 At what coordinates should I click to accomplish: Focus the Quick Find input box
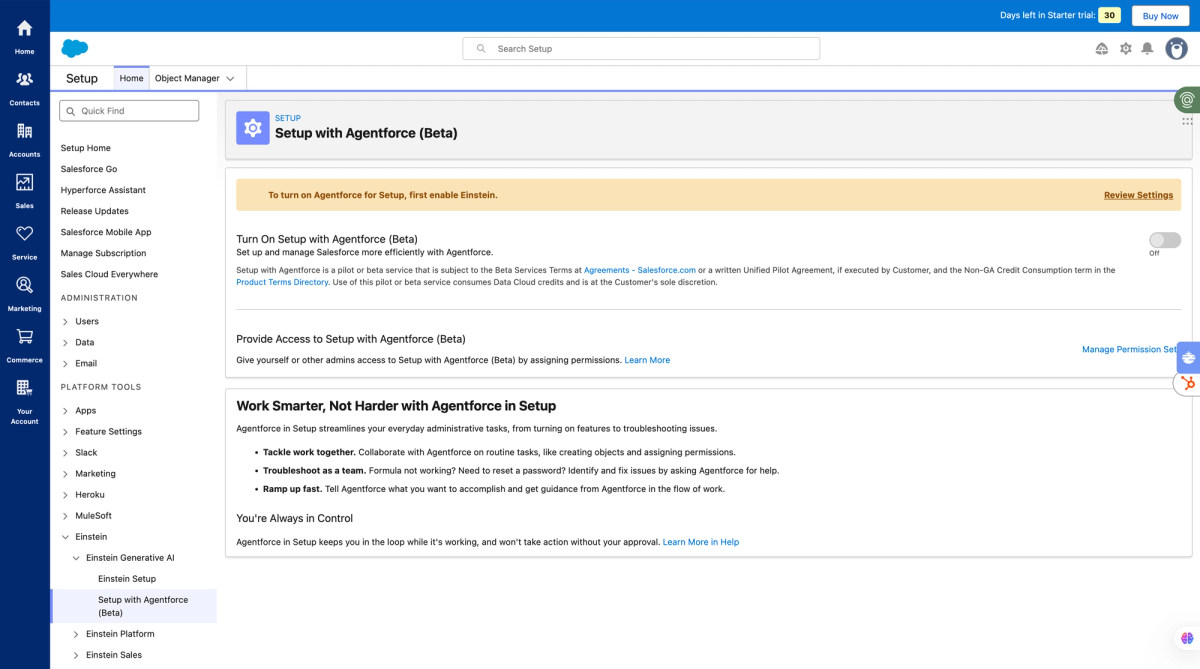(x=129, y=111)
